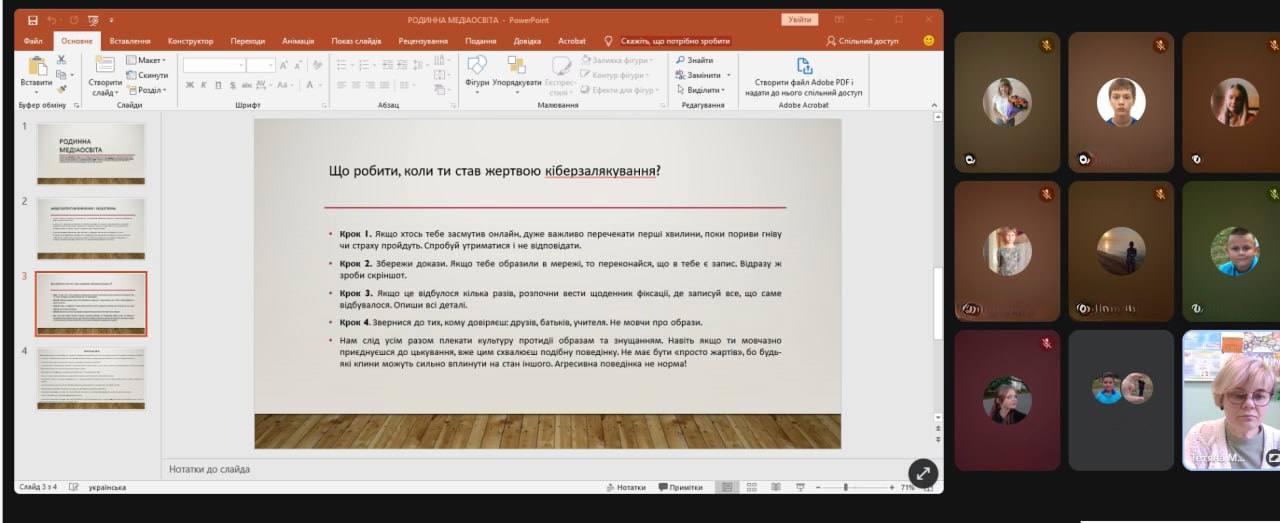Expand the Select (Виділити) dropdown
This screenshot has width=1280, height=523.
pos(703,89)
